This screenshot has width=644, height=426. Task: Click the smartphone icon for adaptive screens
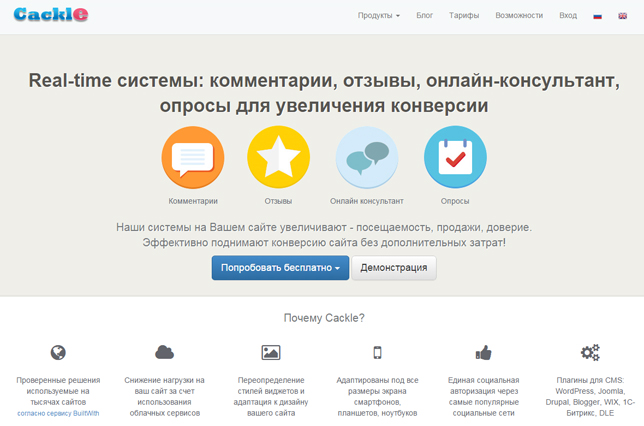[x=377, y=352]
